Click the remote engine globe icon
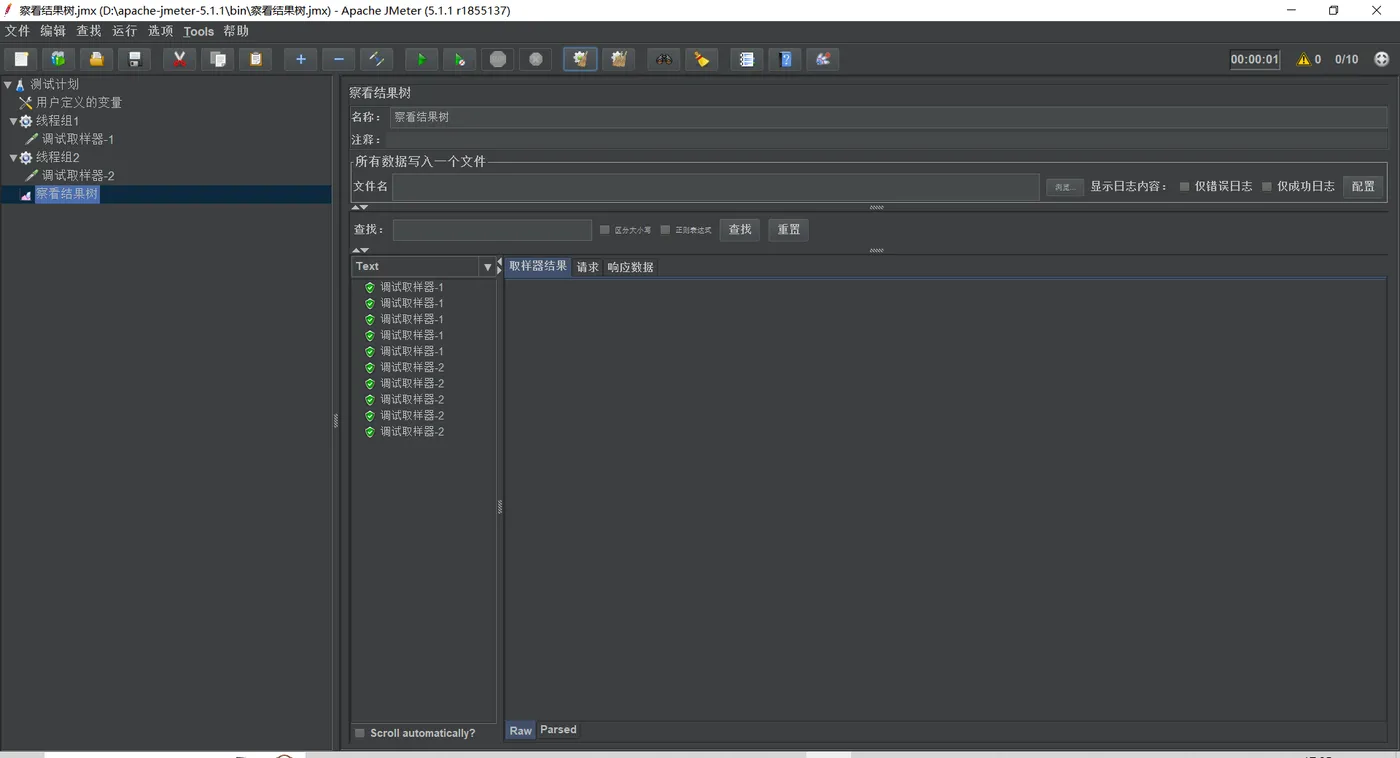The image size is (1400, 758). 1382,59
